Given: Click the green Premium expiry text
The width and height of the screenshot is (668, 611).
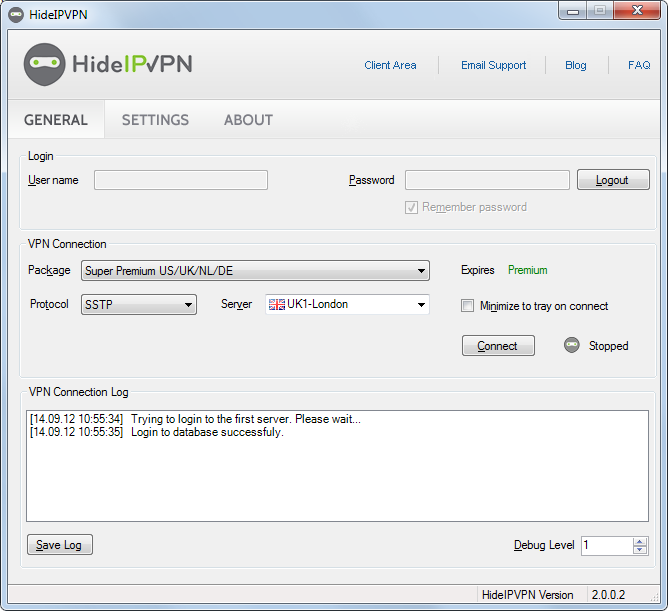Looking at the screenshot, I should click(x=527, y=270).
